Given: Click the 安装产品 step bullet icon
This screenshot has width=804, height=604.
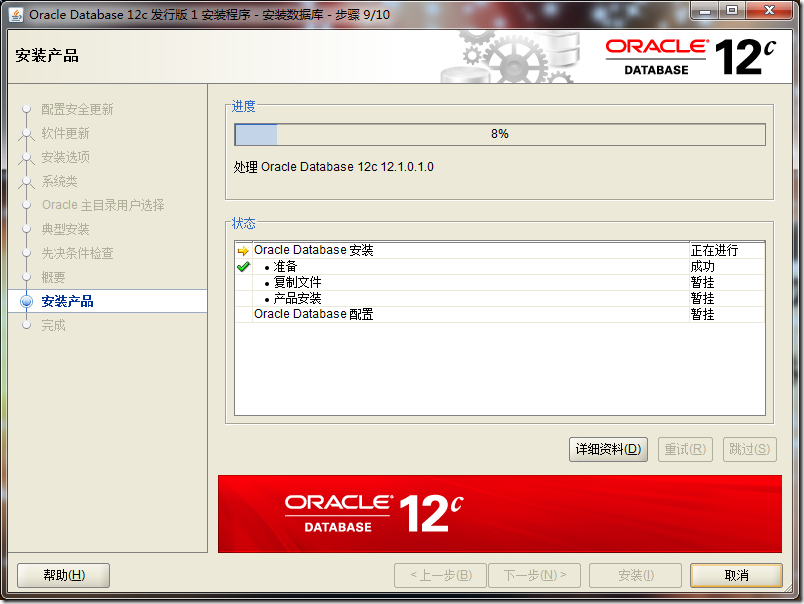Looking at the screenshot, I should tap(27, 301).
